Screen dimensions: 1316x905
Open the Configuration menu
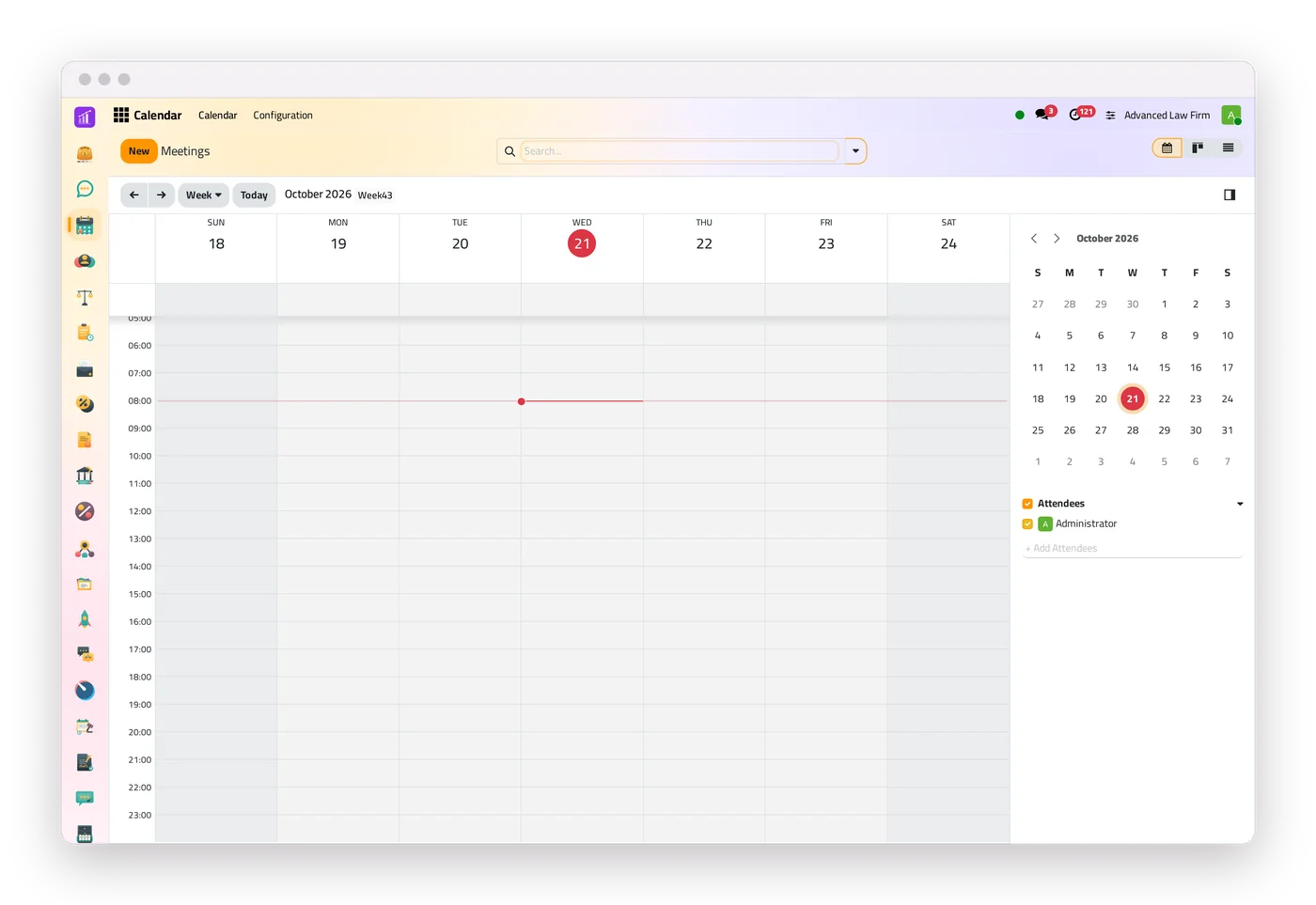283,116
